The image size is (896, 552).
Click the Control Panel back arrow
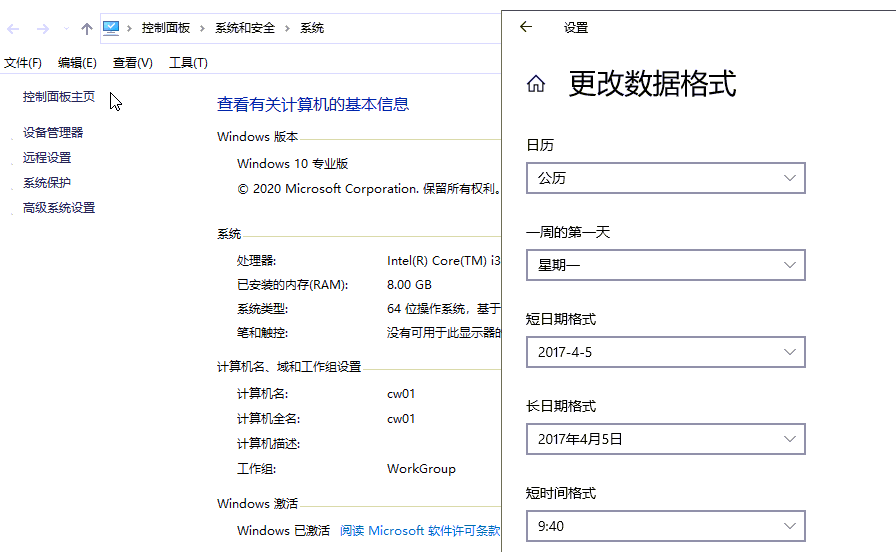[13, 29]
